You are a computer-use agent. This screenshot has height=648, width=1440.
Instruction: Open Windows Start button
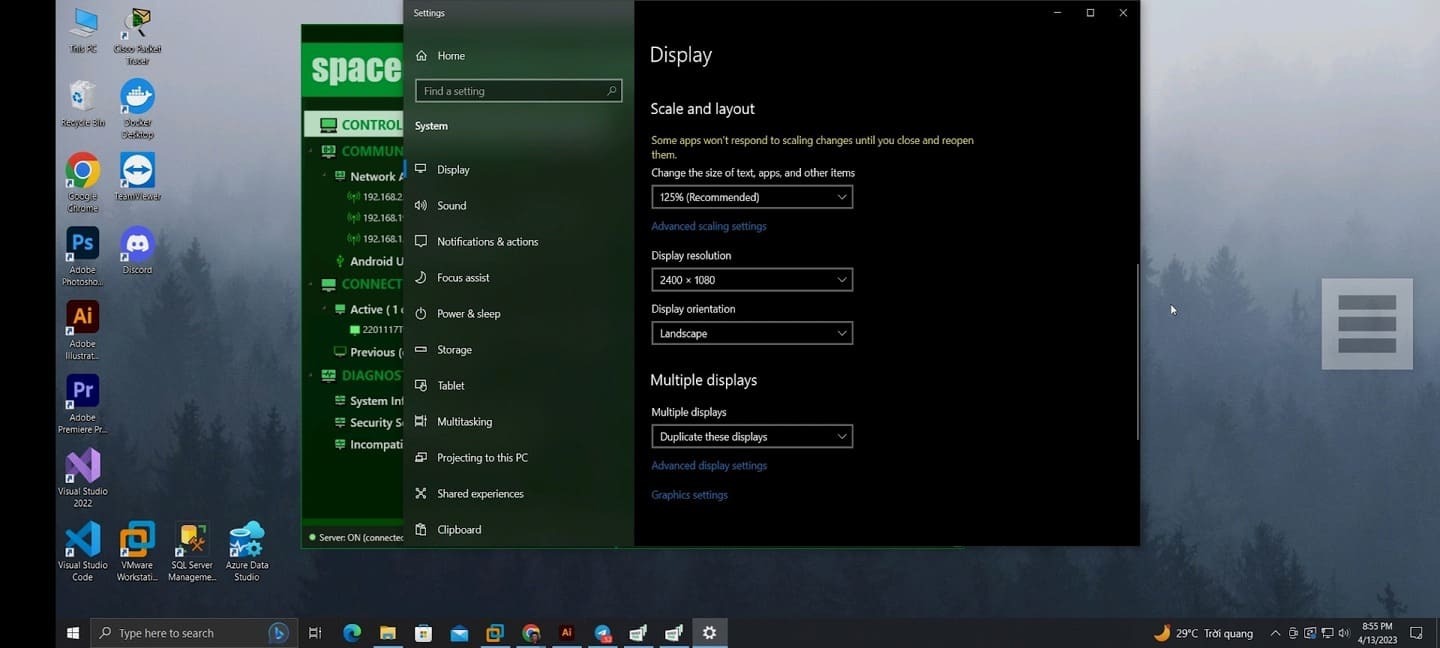click(x=73, y=633)
